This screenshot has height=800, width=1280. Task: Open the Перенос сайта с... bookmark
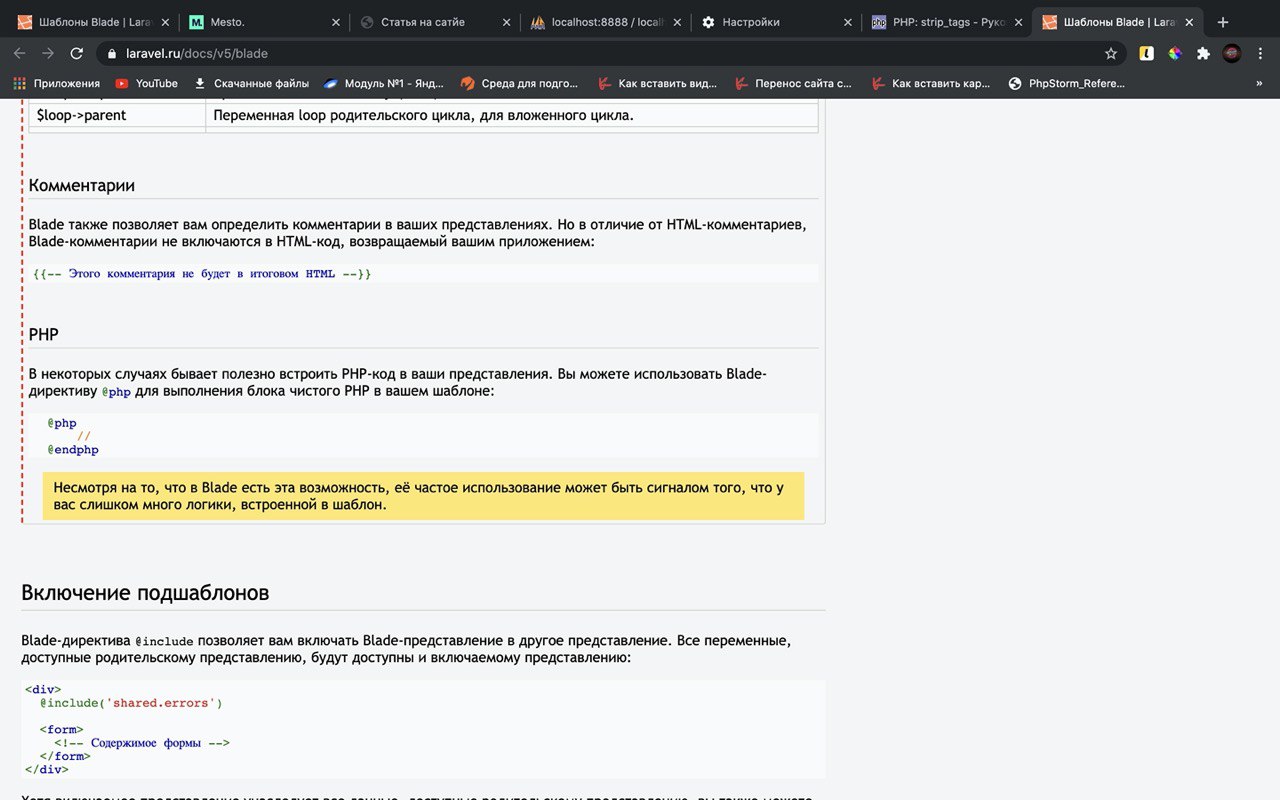793,84
